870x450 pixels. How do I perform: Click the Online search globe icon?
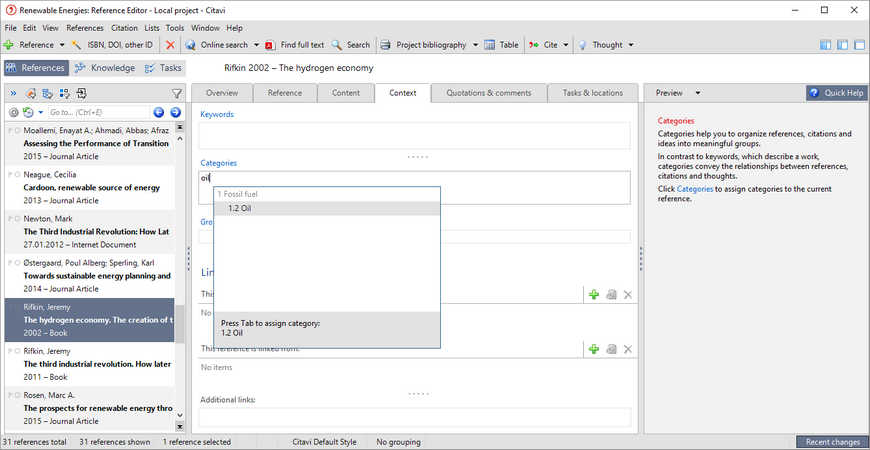[x=190, y=45]
